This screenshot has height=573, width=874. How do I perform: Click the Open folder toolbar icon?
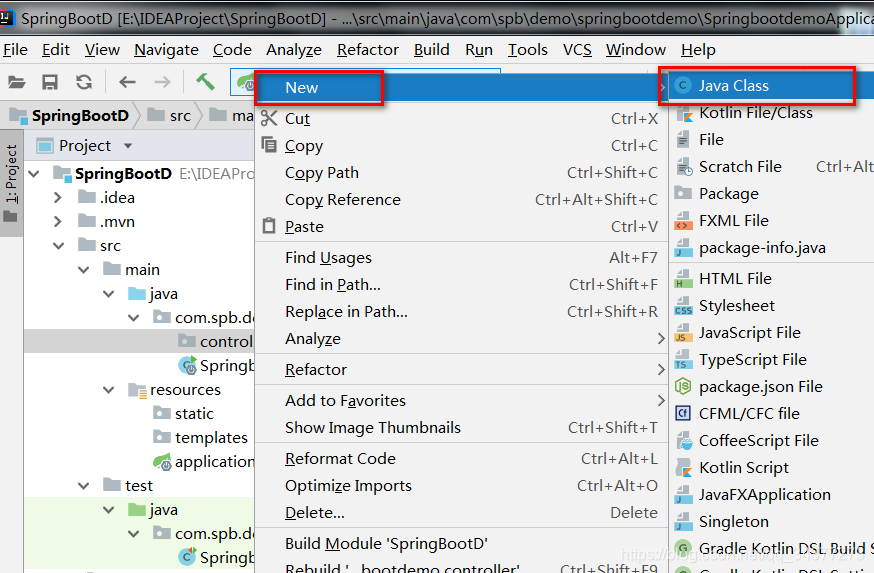[16, 82]
